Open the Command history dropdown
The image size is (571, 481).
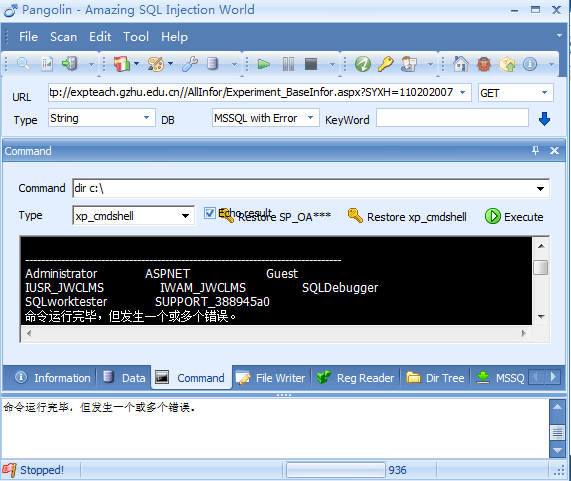540,189
